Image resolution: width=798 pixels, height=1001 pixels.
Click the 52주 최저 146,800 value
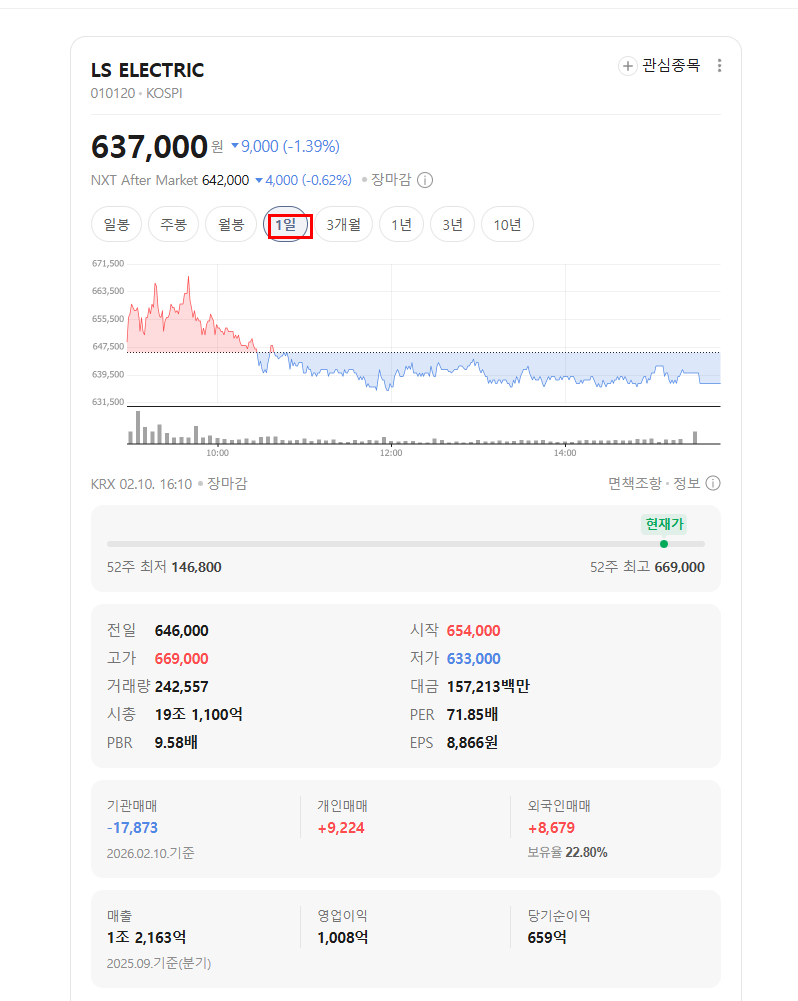pyautogui.click(x=197, y=567)
